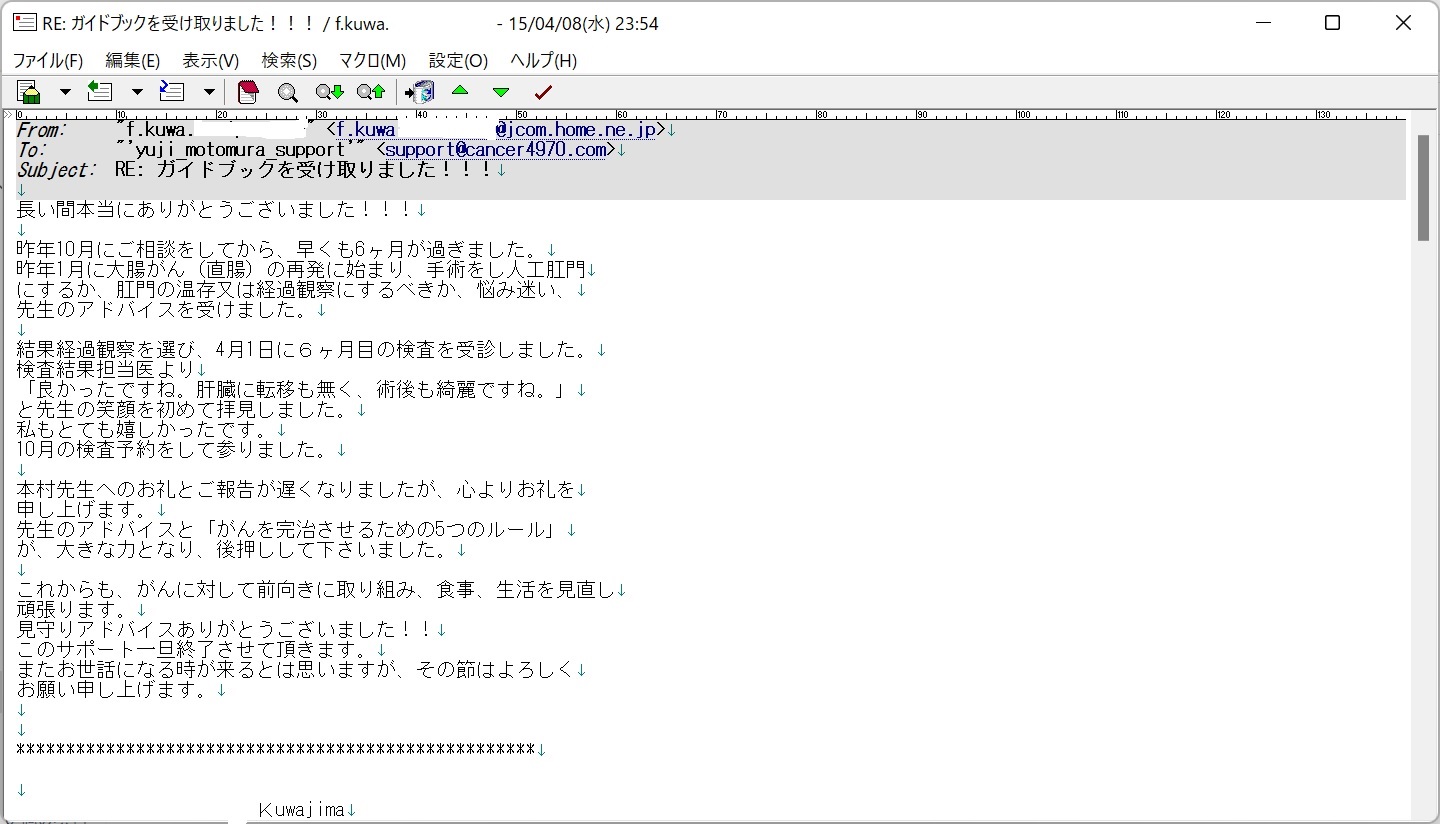Screen dimensions: 1440x824
Task: Expand the forward icon dropdown arrow
Action: [x=209, y=92]
